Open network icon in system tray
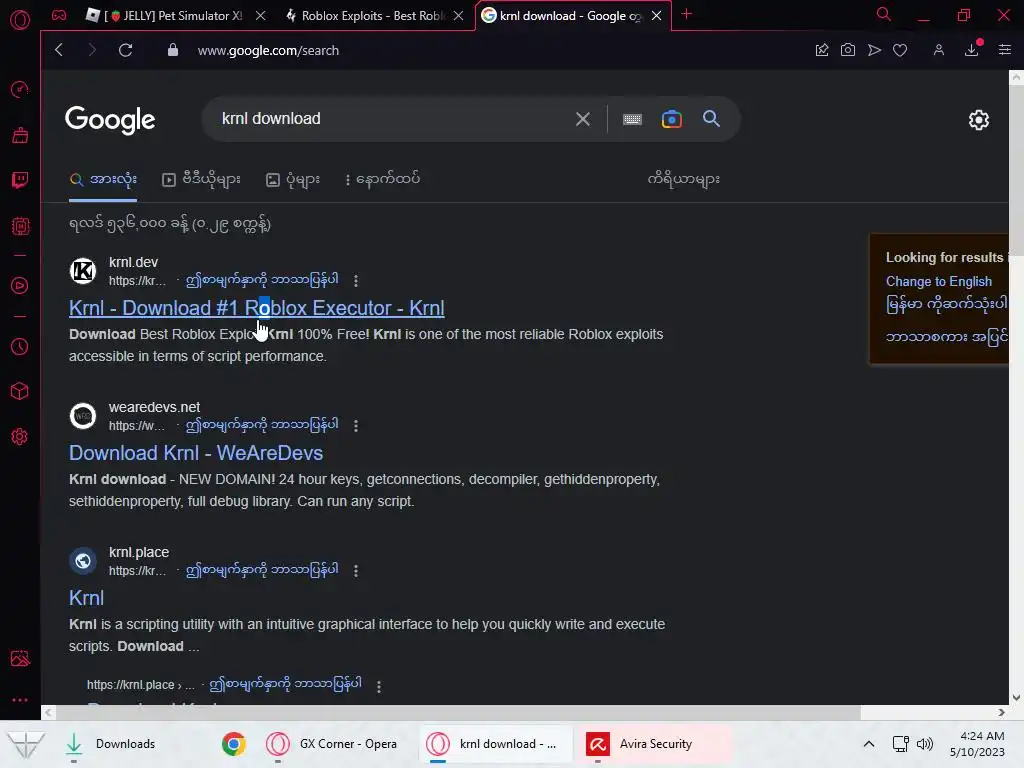 [901, 744]
